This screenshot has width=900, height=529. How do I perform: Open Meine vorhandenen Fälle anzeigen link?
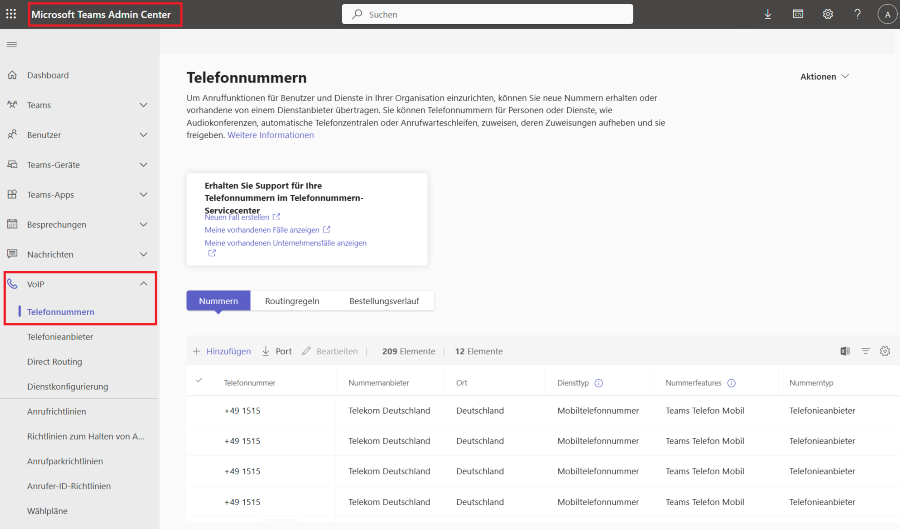click(x=267, y=230)
